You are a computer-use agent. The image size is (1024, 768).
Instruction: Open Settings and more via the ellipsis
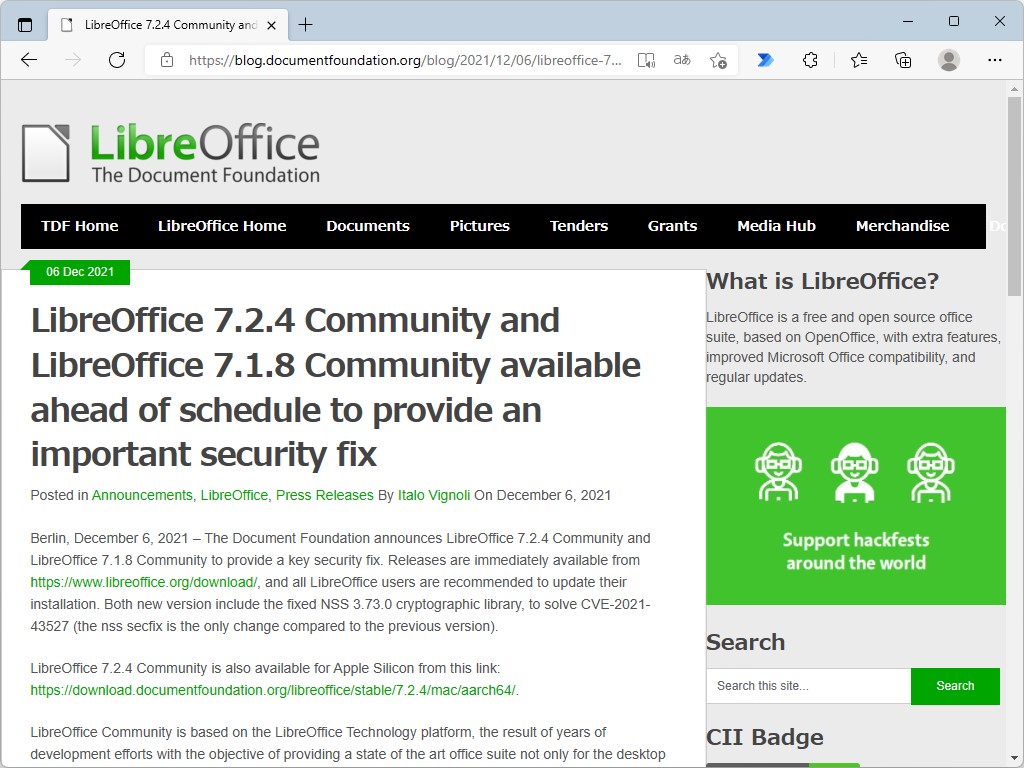tap(996, 60)
